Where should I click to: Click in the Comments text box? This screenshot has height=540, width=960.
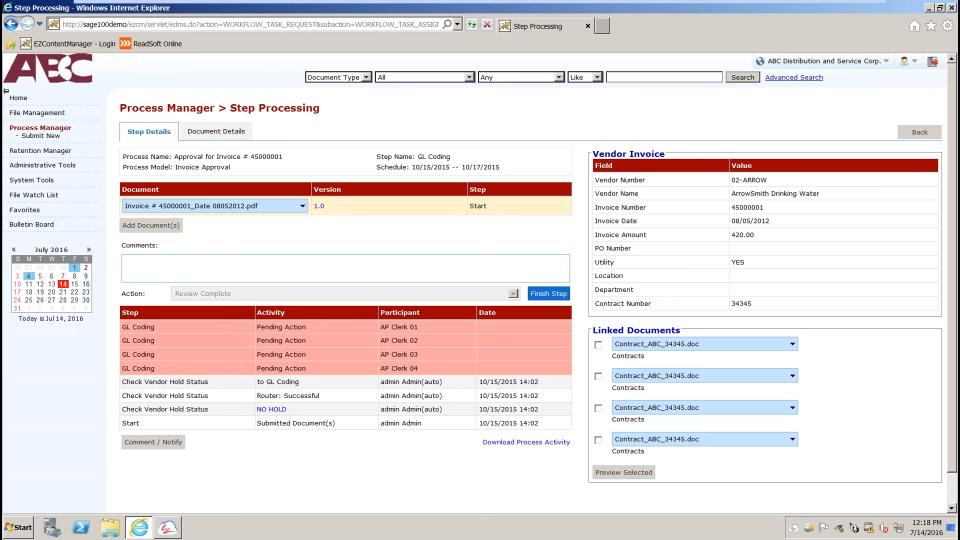[x=345, y=268]
